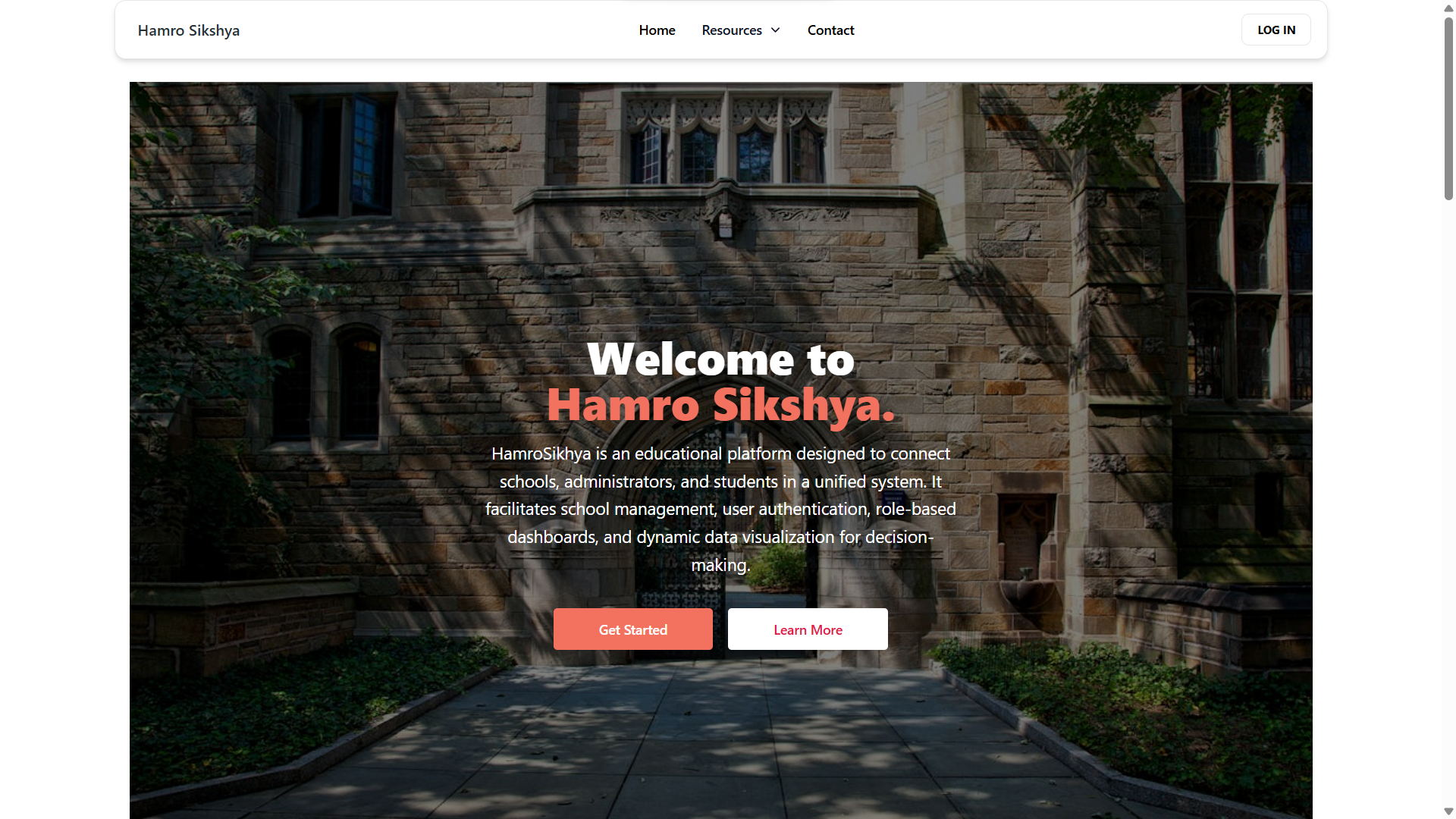Click the gothic bay windows in the hero photo

tap(726, 140)
